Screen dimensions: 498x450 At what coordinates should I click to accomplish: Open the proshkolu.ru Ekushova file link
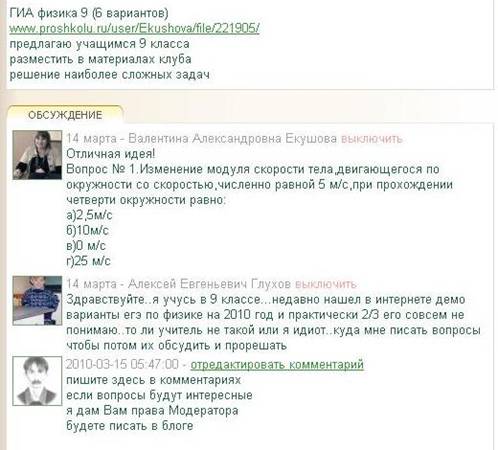point(134,28)
